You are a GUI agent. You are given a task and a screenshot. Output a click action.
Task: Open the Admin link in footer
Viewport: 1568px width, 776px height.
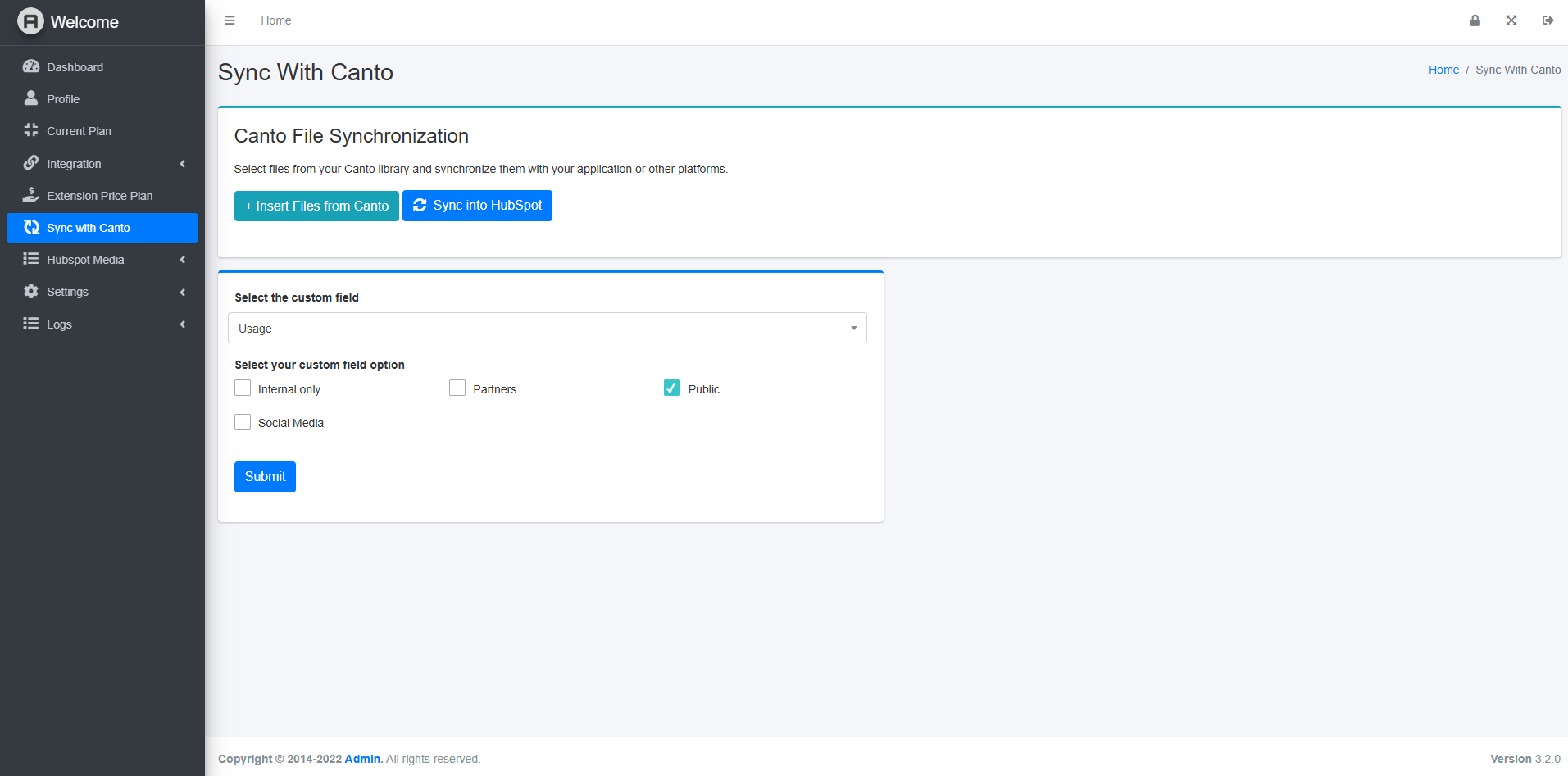coord(363,759)
